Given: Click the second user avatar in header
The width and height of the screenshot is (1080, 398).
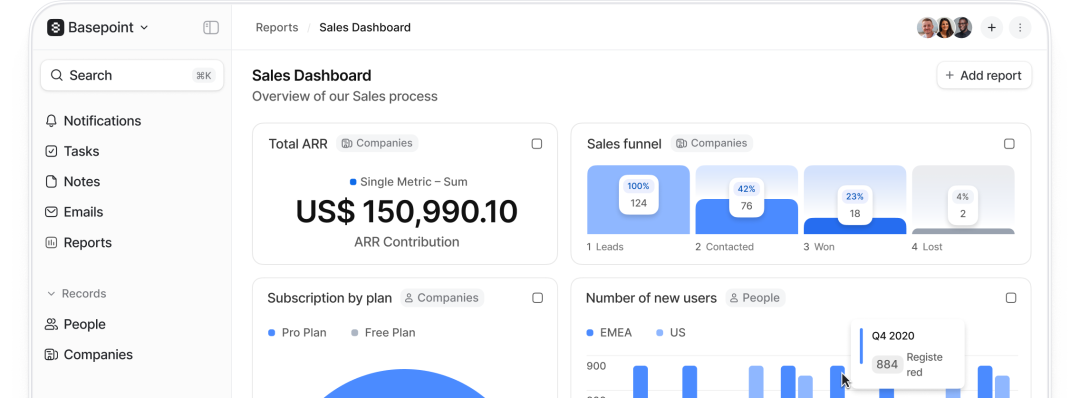Looking at the screenshot, I should (944, 28).
